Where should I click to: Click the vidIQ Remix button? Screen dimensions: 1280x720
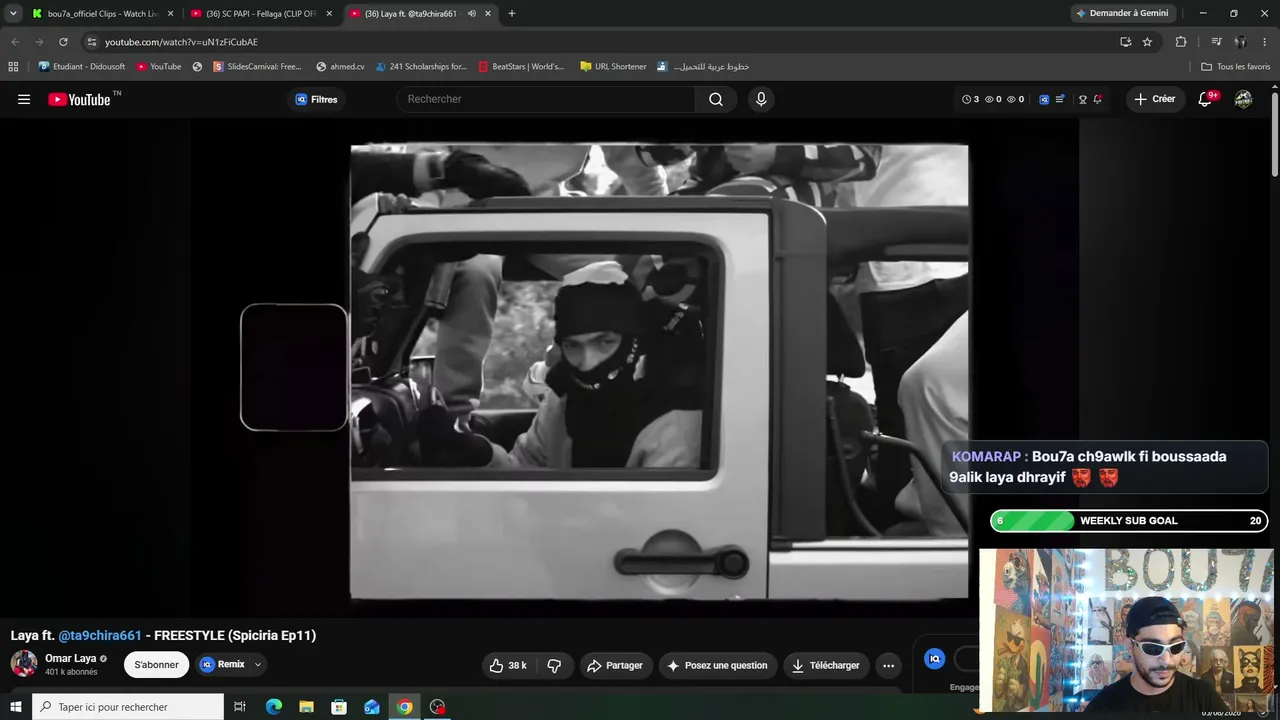222,664
